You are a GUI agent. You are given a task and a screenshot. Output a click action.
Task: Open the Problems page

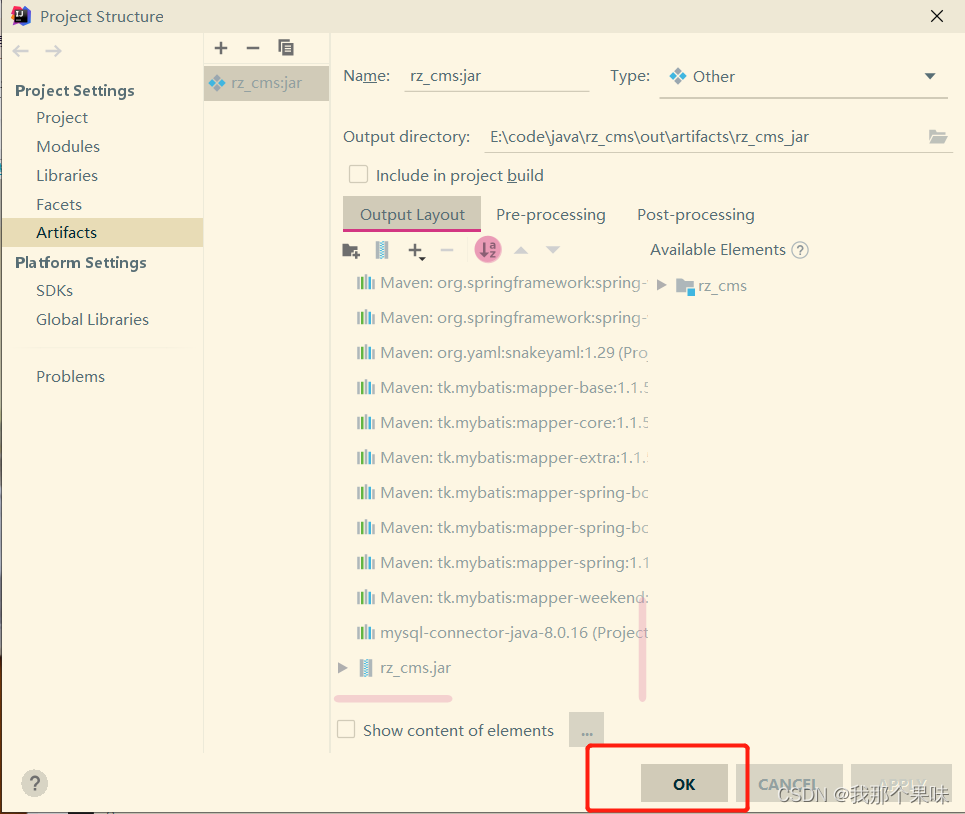click(70, 377)
